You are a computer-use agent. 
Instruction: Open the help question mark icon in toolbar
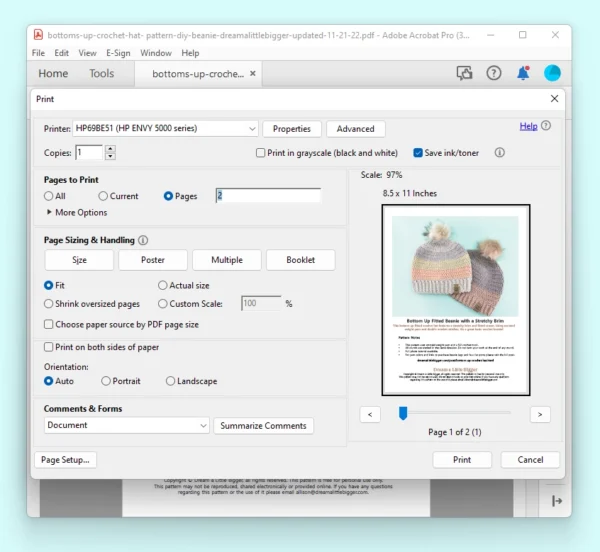coord(494,73)
